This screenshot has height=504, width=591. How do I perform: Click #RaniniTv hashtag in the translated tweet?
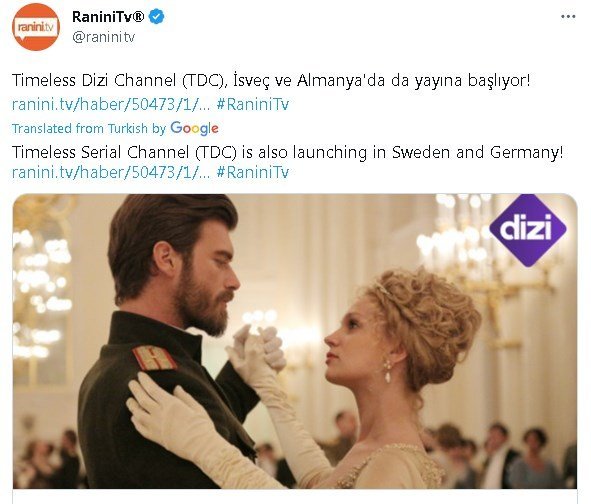(253, 172)
